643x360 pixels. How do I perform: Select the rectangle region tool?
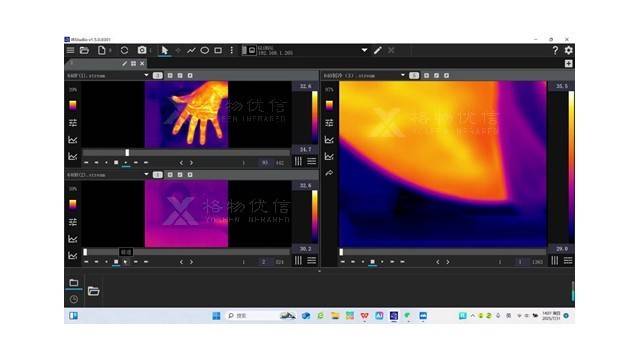point(218,50)
